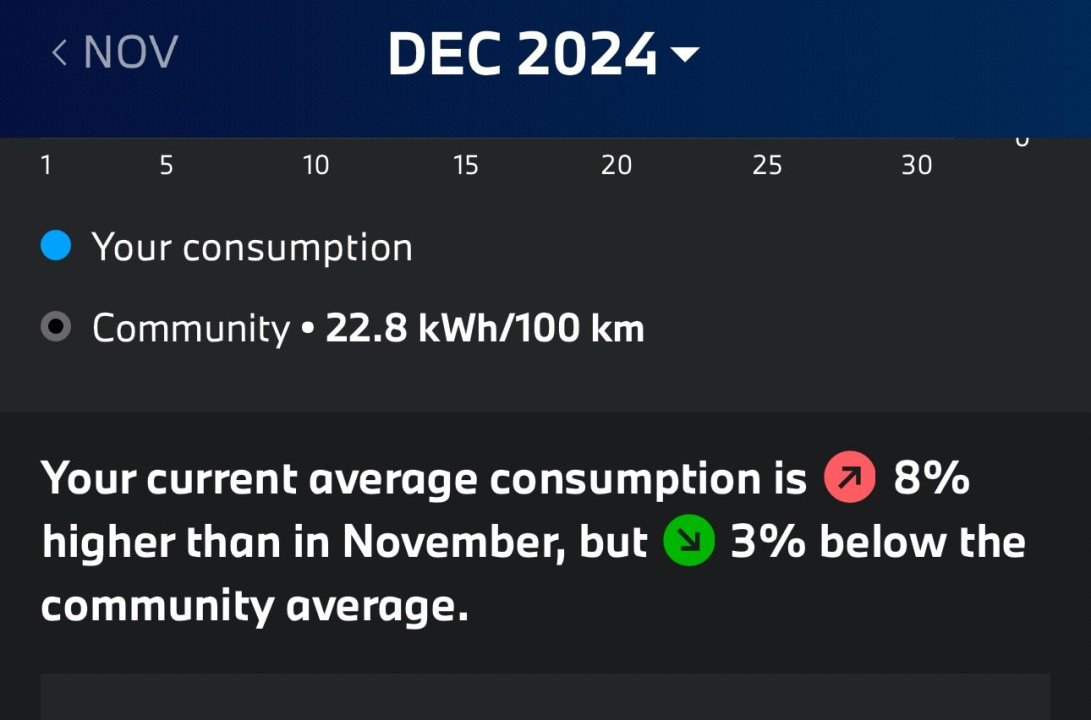Screen dimensions: 1091x720
Task: Open the DEC 2024 month selector
Action: [x=522, y=54]
